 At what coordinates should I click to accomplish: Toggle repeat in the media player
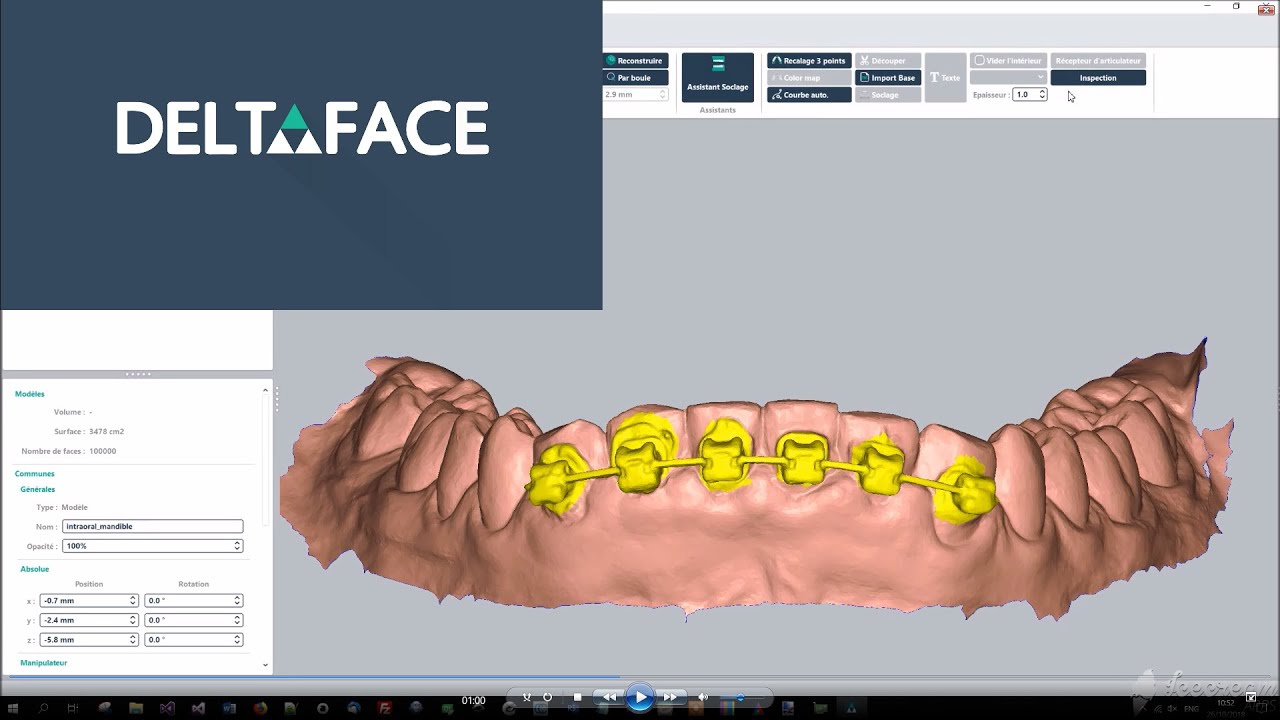[547, 697]
